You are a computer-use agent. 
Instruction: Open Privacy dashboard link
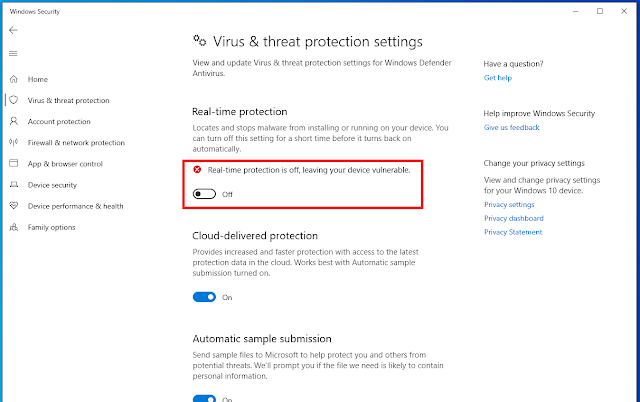click(513, 218)
